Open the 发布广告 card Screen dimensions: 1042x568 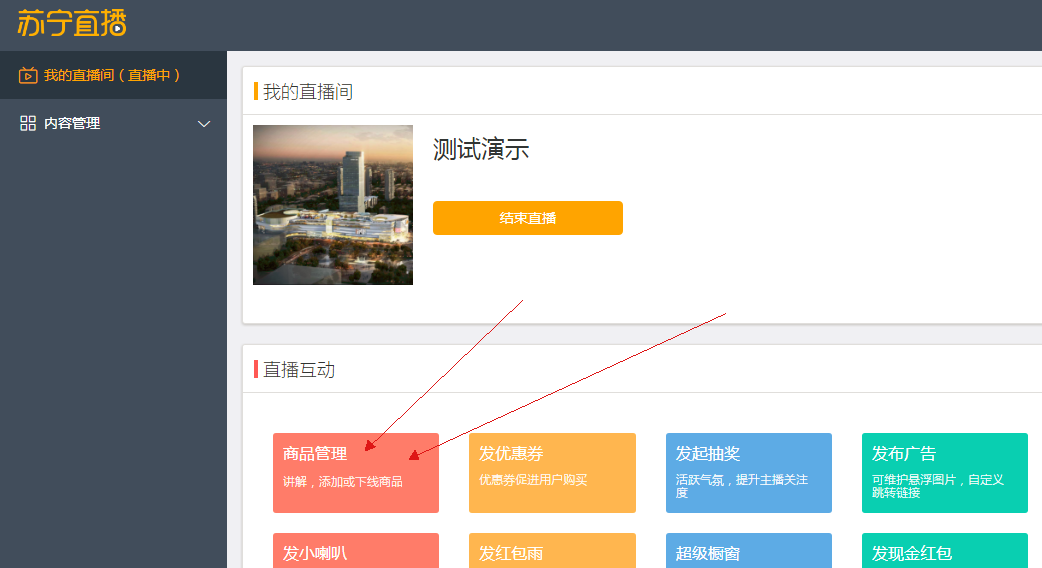(x=945, y=473)
